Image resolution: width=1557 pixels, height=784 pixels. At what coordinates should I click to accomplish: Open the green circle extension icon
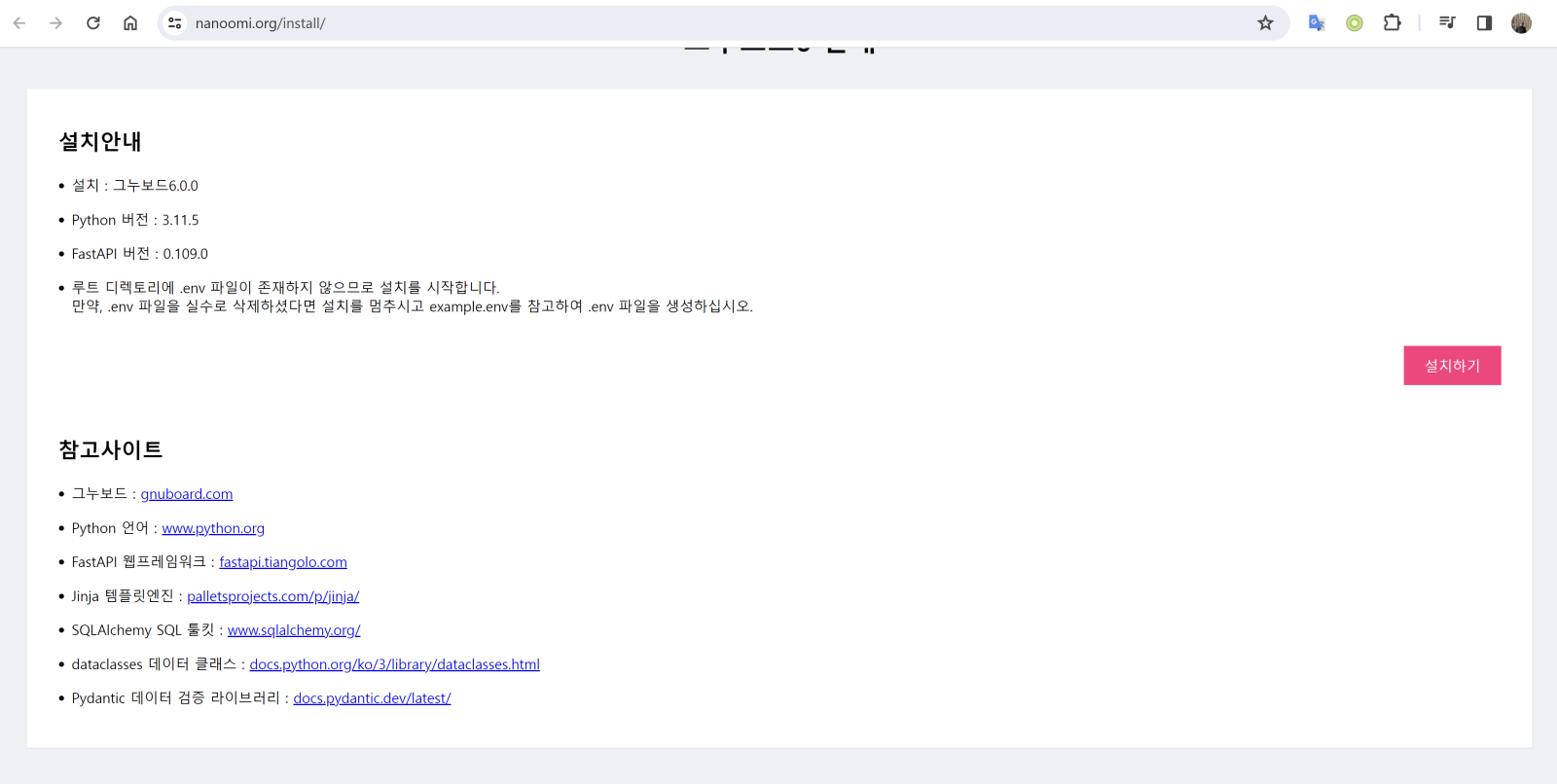(x=1355, y=23)
